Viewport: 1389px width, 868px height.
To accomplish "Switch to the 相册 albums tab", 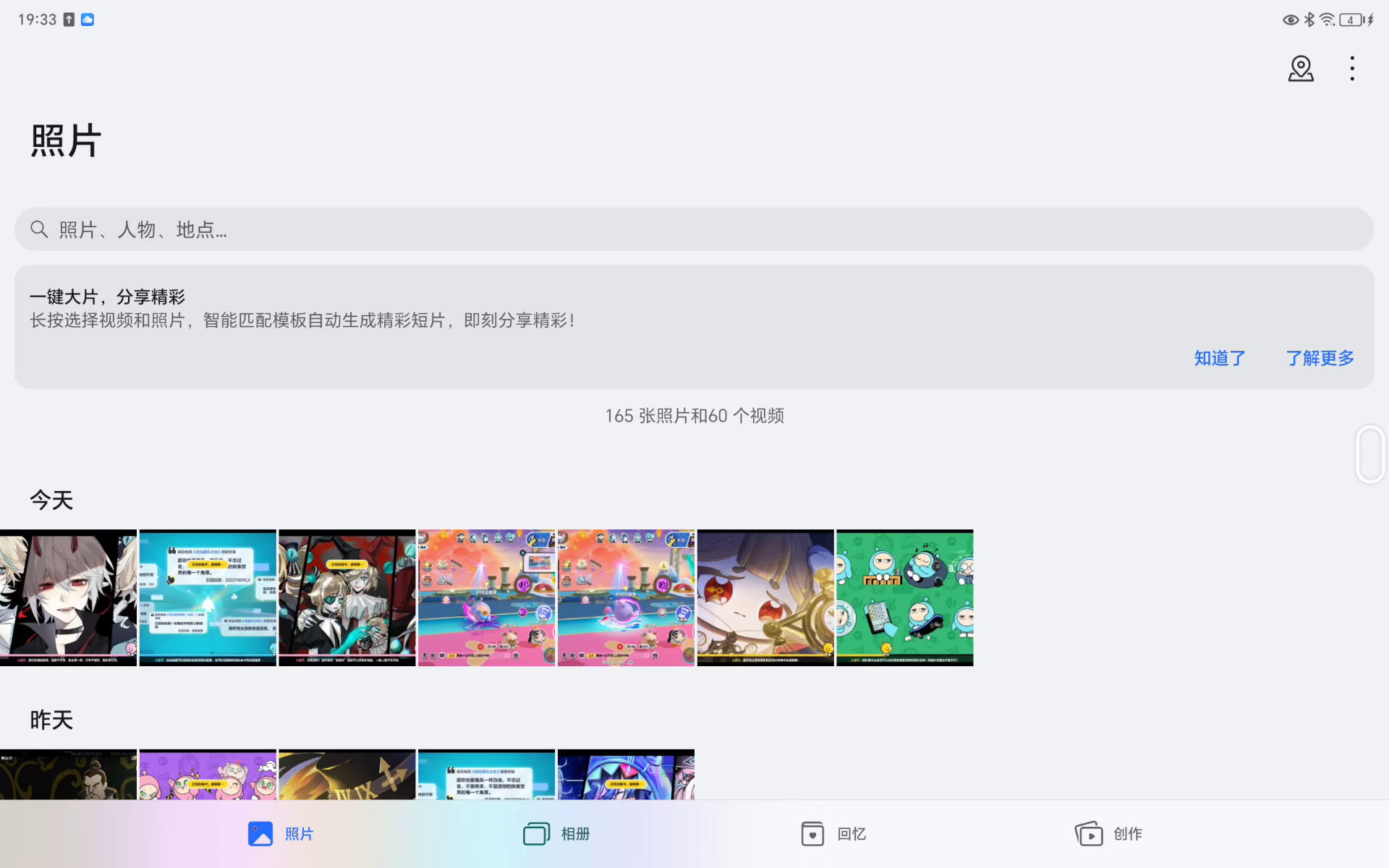I will [x=556, y=834].
